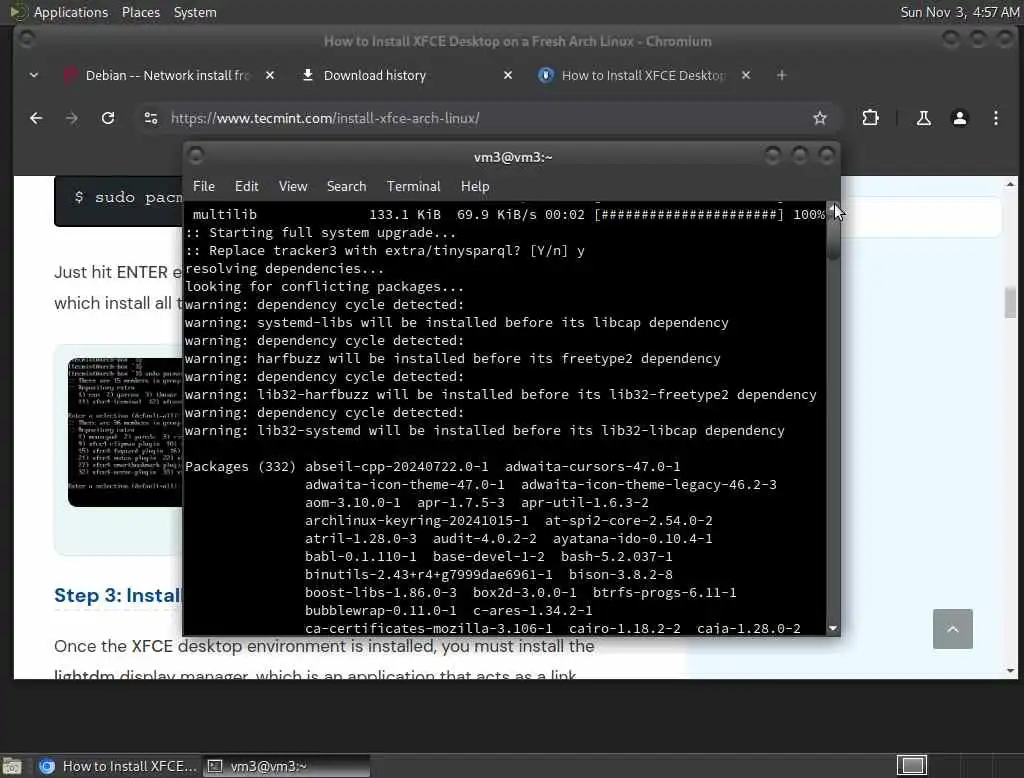Click the terminal title 'vm3@vm3:~'
Viewport: 1024px width, 778px height.
tap(513, 157)
